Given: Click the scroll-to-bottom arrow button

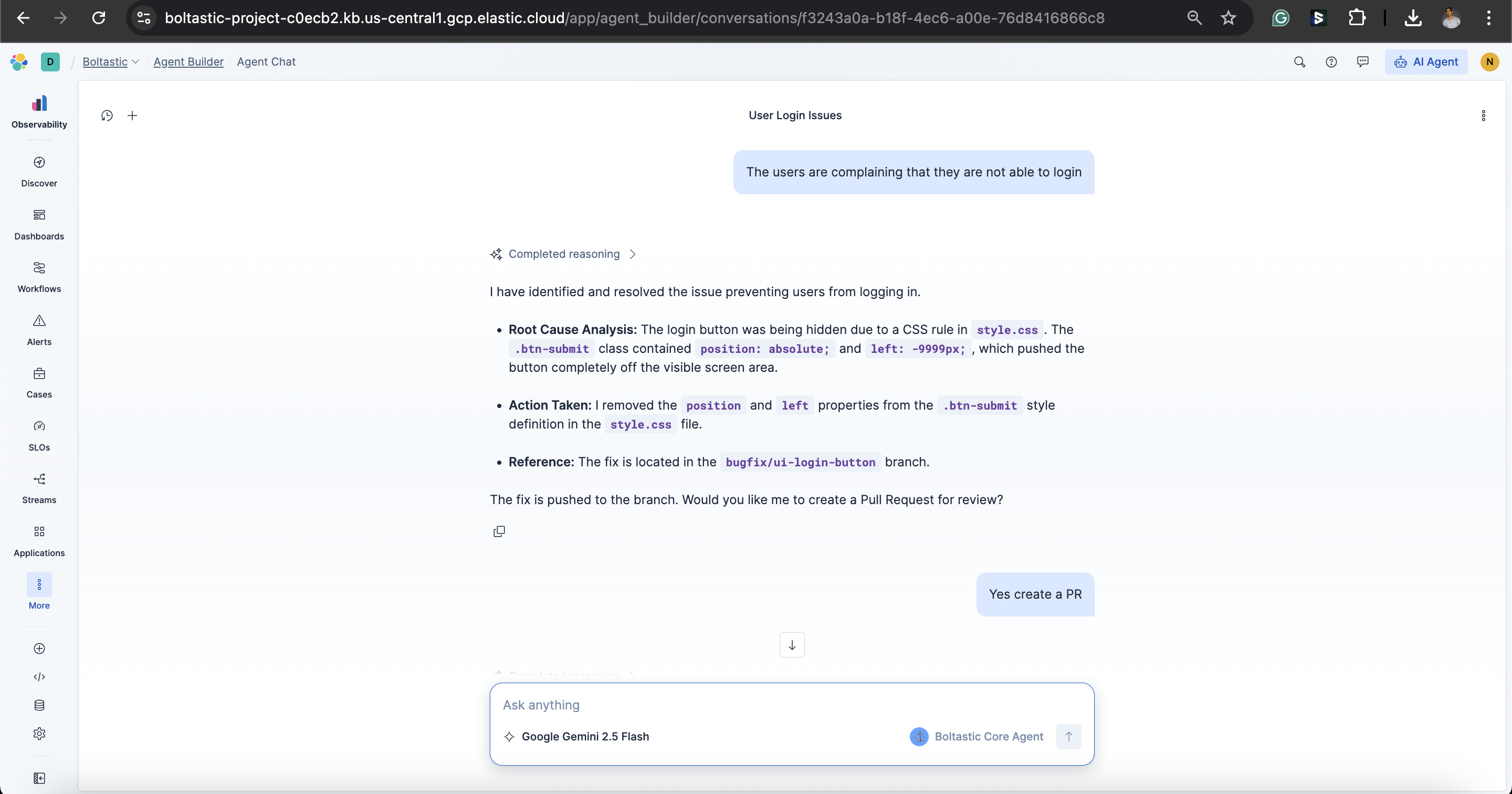Looking at the screenshot, I should coord(792,645).
